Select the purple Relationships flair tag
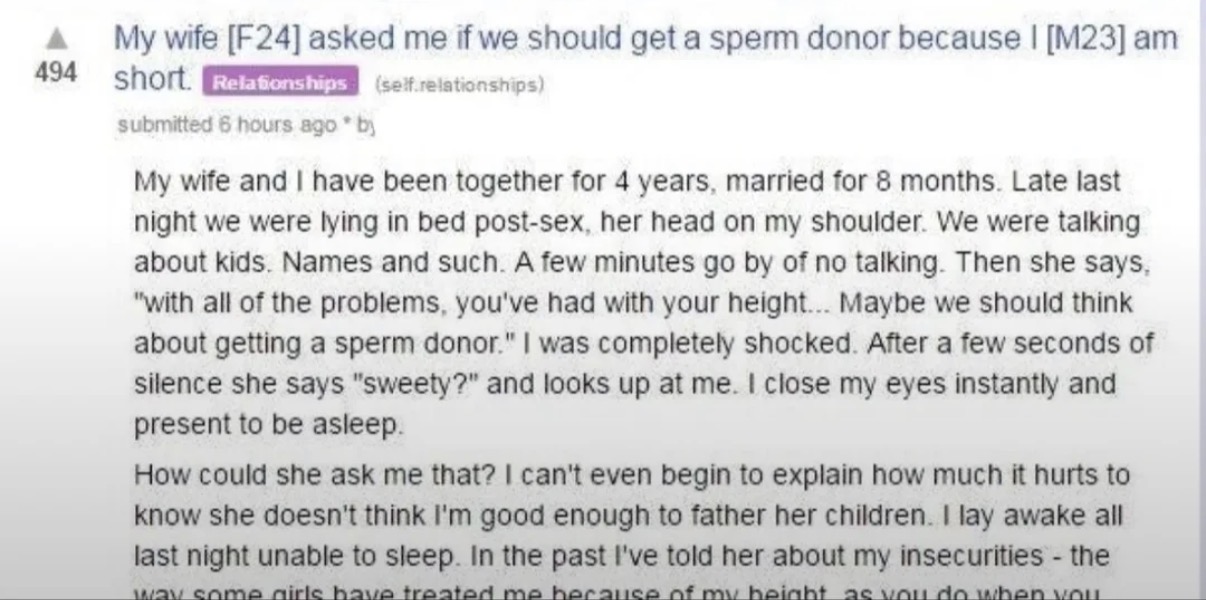Screen dimensions: 1206x600 click(280, 83)
